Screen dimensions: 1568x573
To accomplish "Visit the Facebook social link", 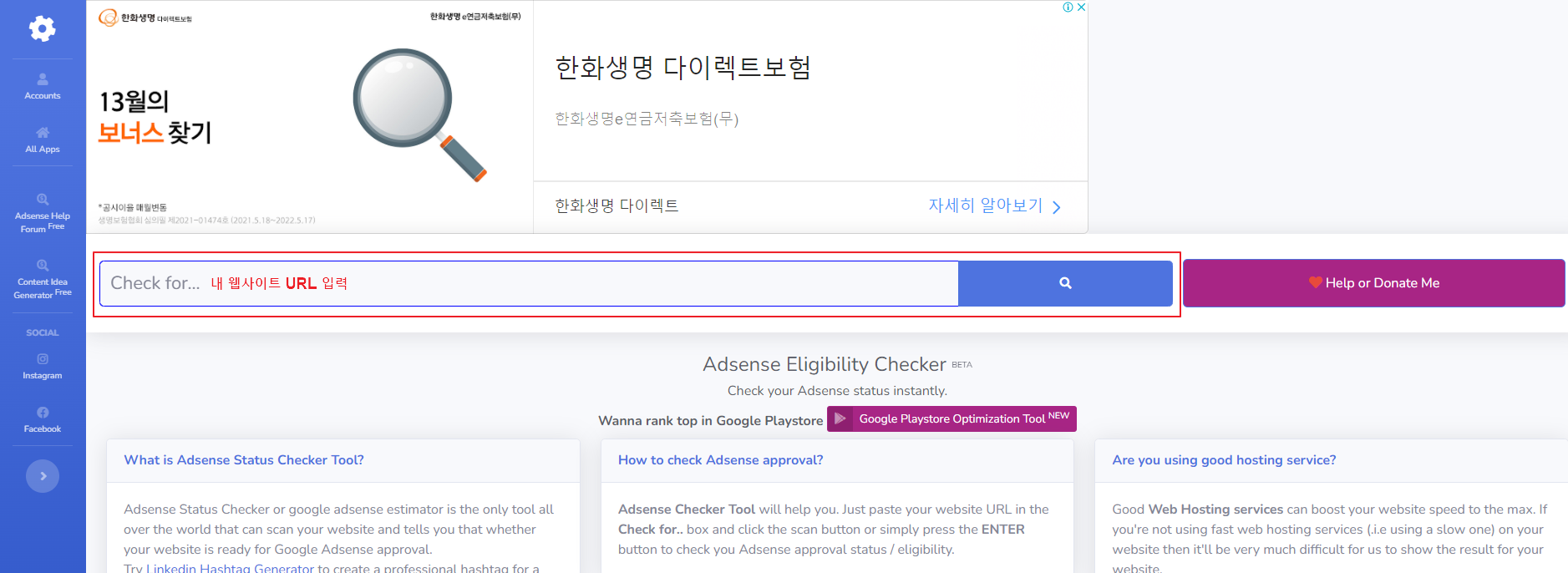I will click(x=43, y=419).
